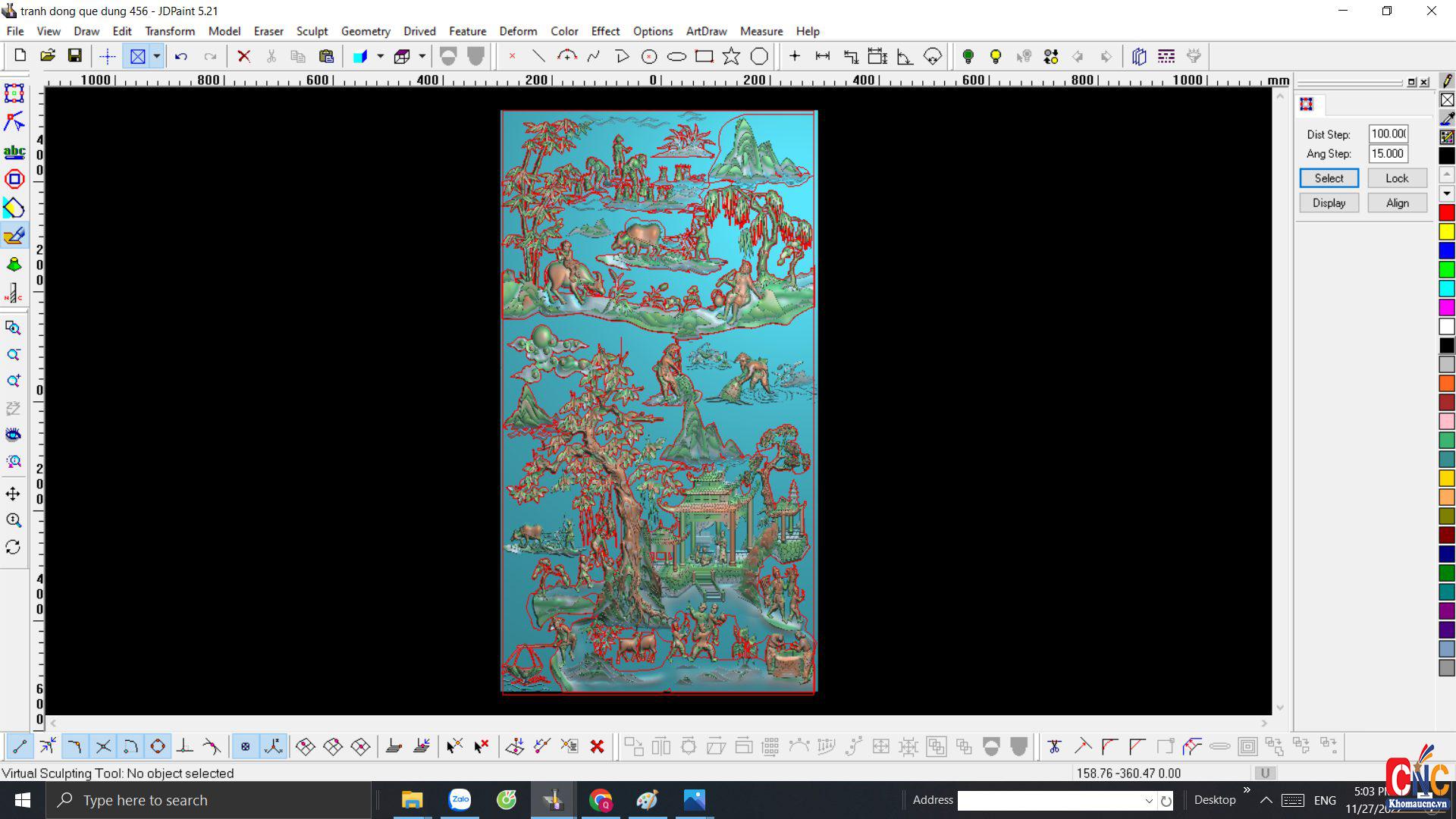Select the star shape drawing tool
The height and width of the screenshot is (819, 1456).
pos(731,56)
